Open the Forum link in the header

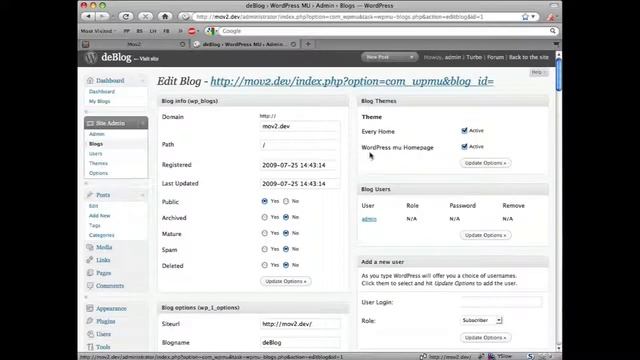[x=495, y=57]
